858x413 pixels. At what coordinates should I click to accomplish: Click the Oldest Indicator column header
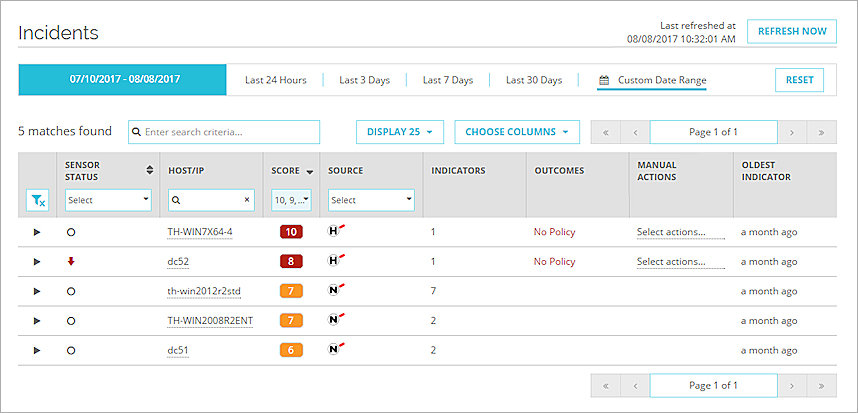point(766,171)
